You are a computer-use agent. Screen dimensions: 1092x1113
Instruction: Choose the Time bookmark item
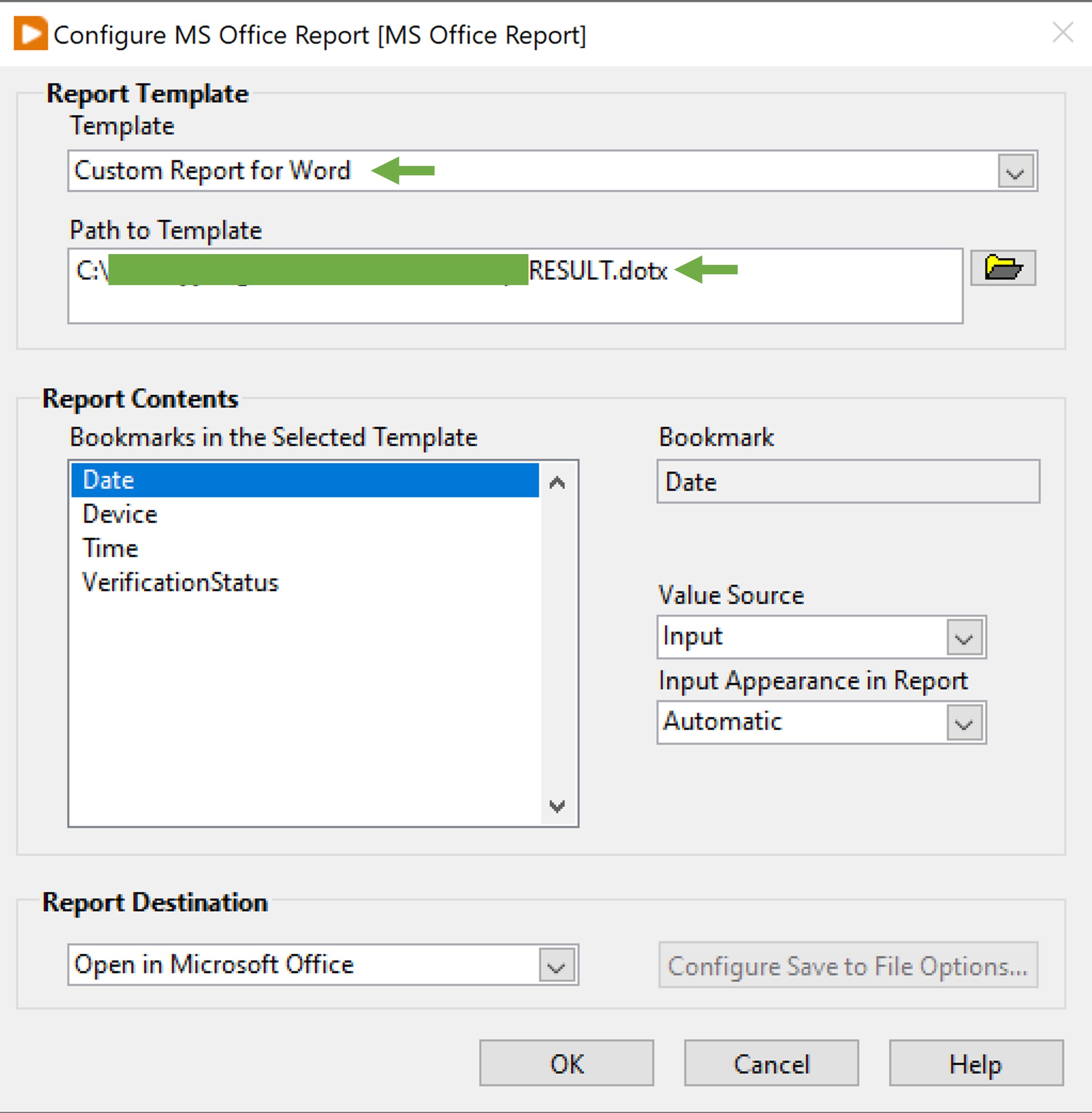click(111, 549)
